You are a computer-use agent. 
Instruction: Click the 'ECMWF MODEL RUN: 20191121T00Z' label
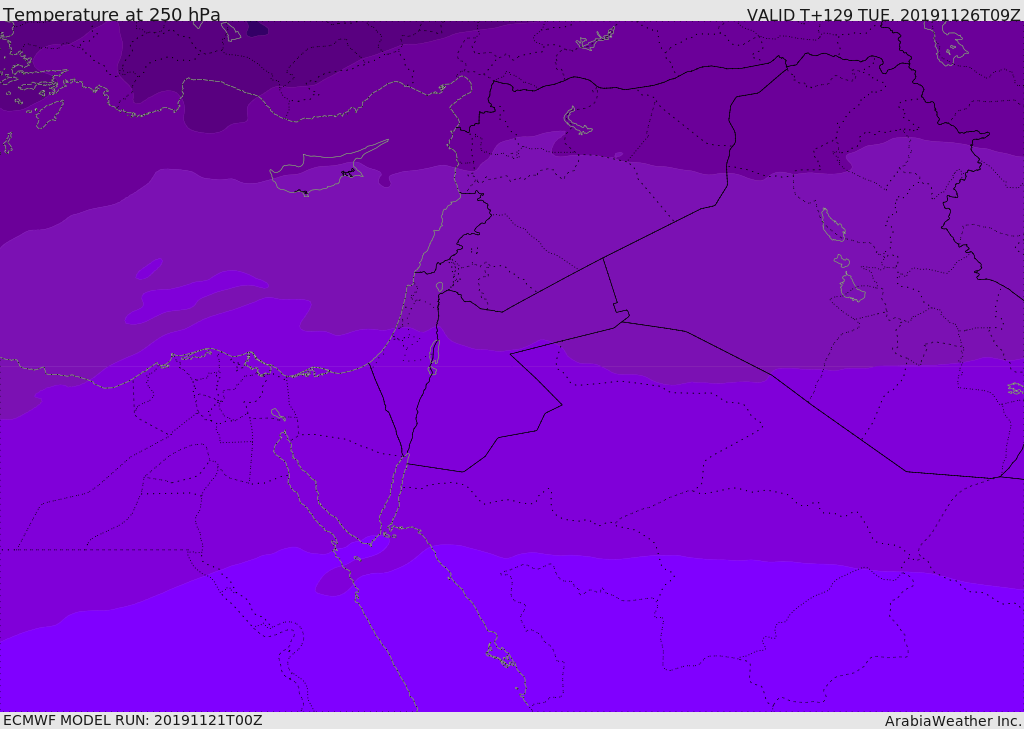pos(133,720)
